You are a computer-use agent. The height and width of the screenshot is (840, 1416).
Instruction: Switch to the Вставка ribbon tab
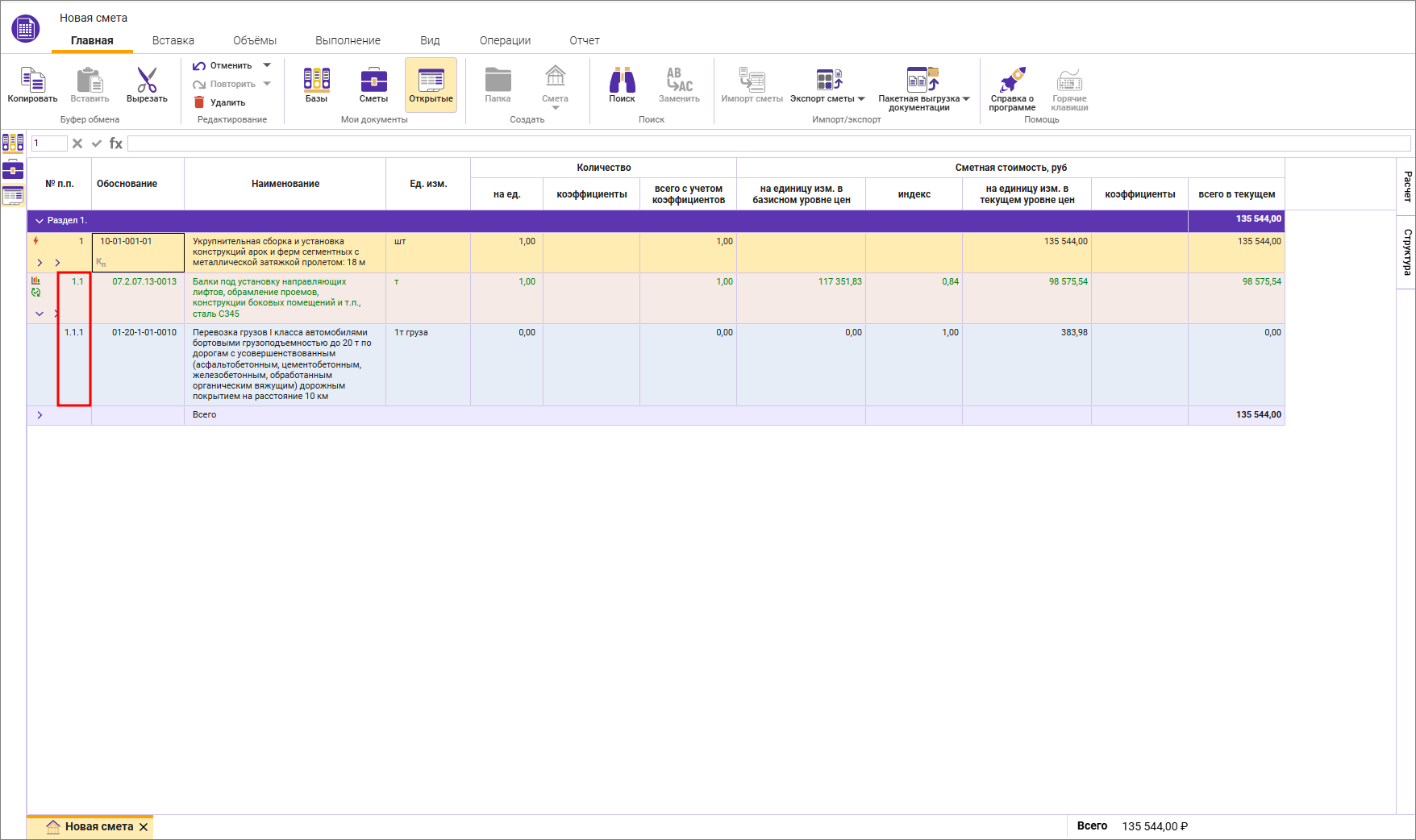click(173, 40)
